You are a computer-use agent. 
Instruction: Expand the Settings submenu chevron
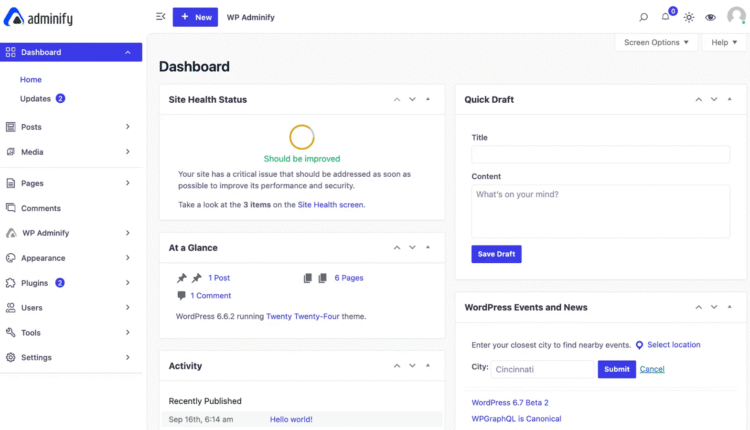coord(128,357)
